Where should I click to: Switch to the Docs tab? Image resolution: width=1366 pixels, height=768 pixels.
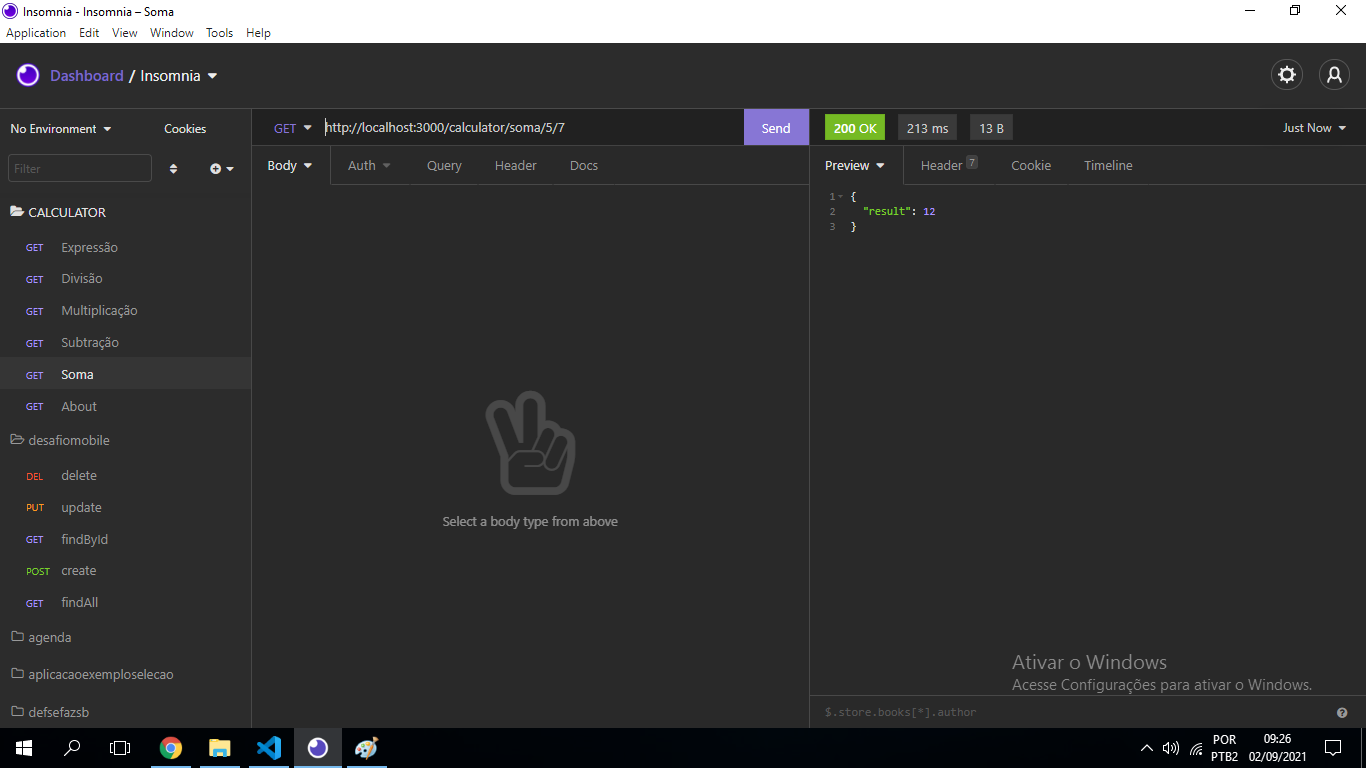[x=584, y=166]
